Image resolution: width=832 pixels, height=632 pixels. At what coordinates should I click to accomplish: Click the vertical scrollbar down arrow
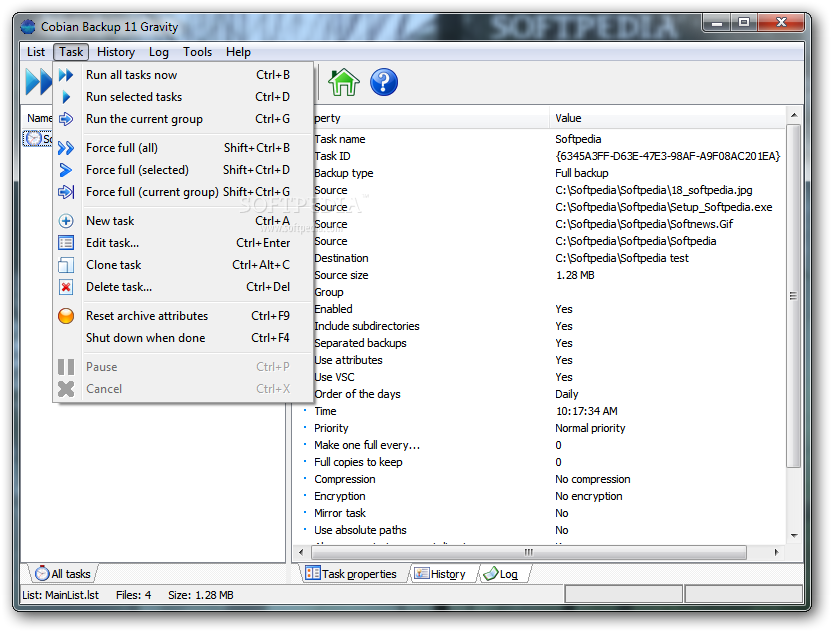(794, 535)
